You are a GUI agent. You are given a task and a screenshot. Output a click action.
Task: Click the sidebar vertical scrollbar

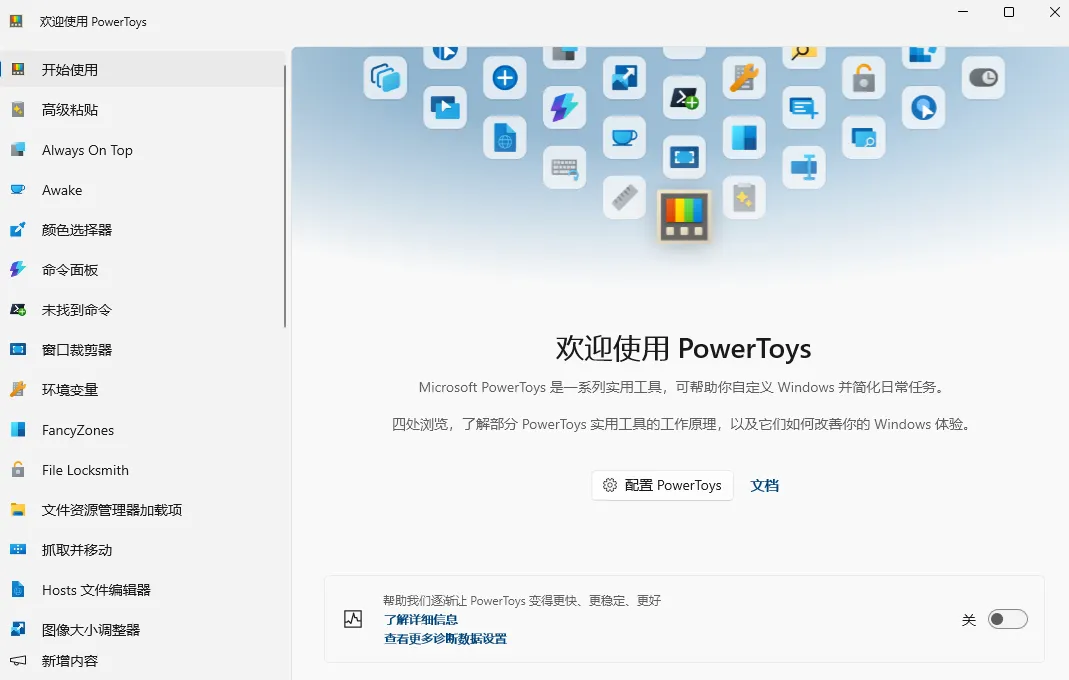285,196
